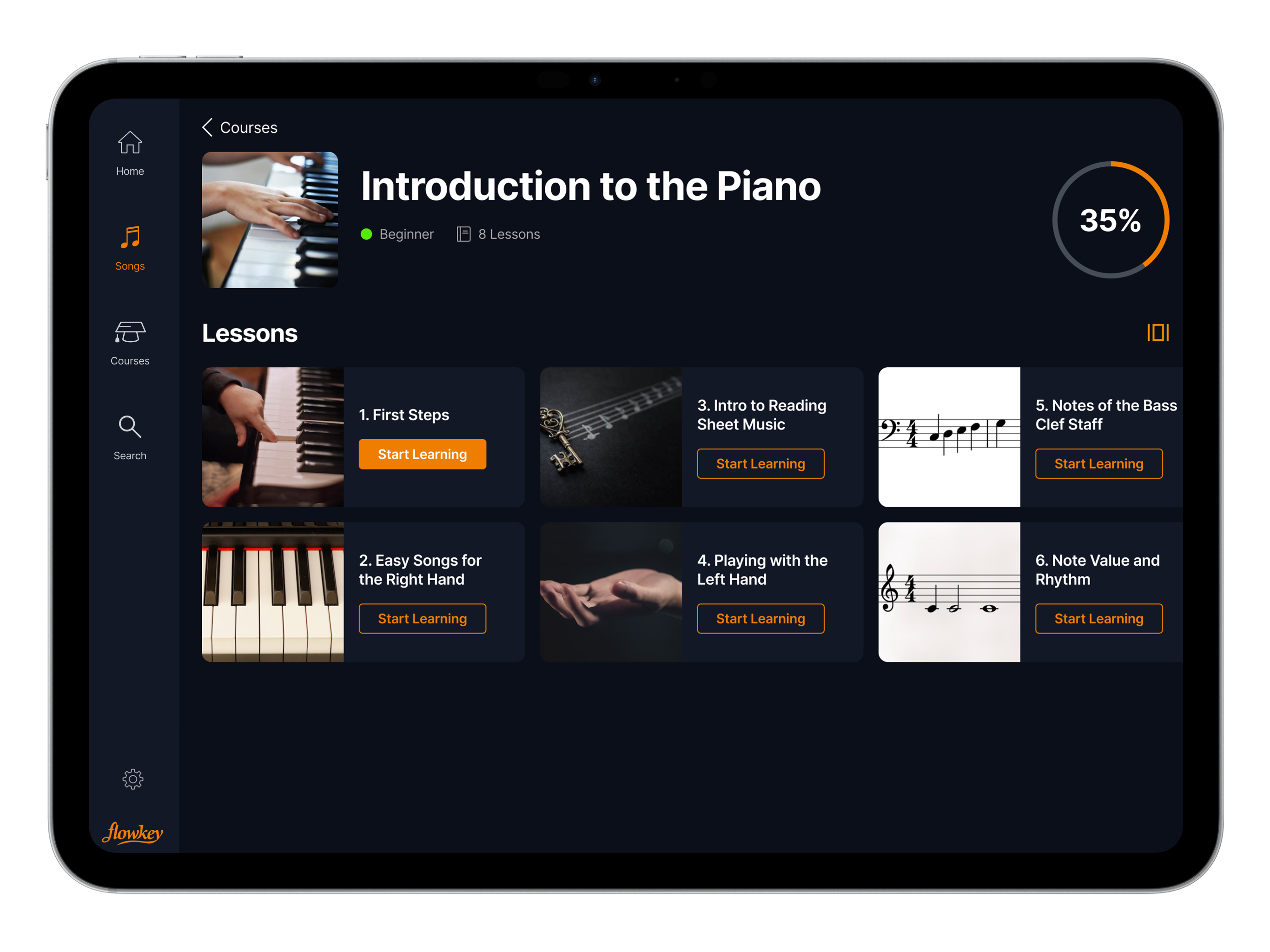Start Learning Notes of the Bass Clef Staff
Screen dimensions: 1270x952
pos(1099,463)
